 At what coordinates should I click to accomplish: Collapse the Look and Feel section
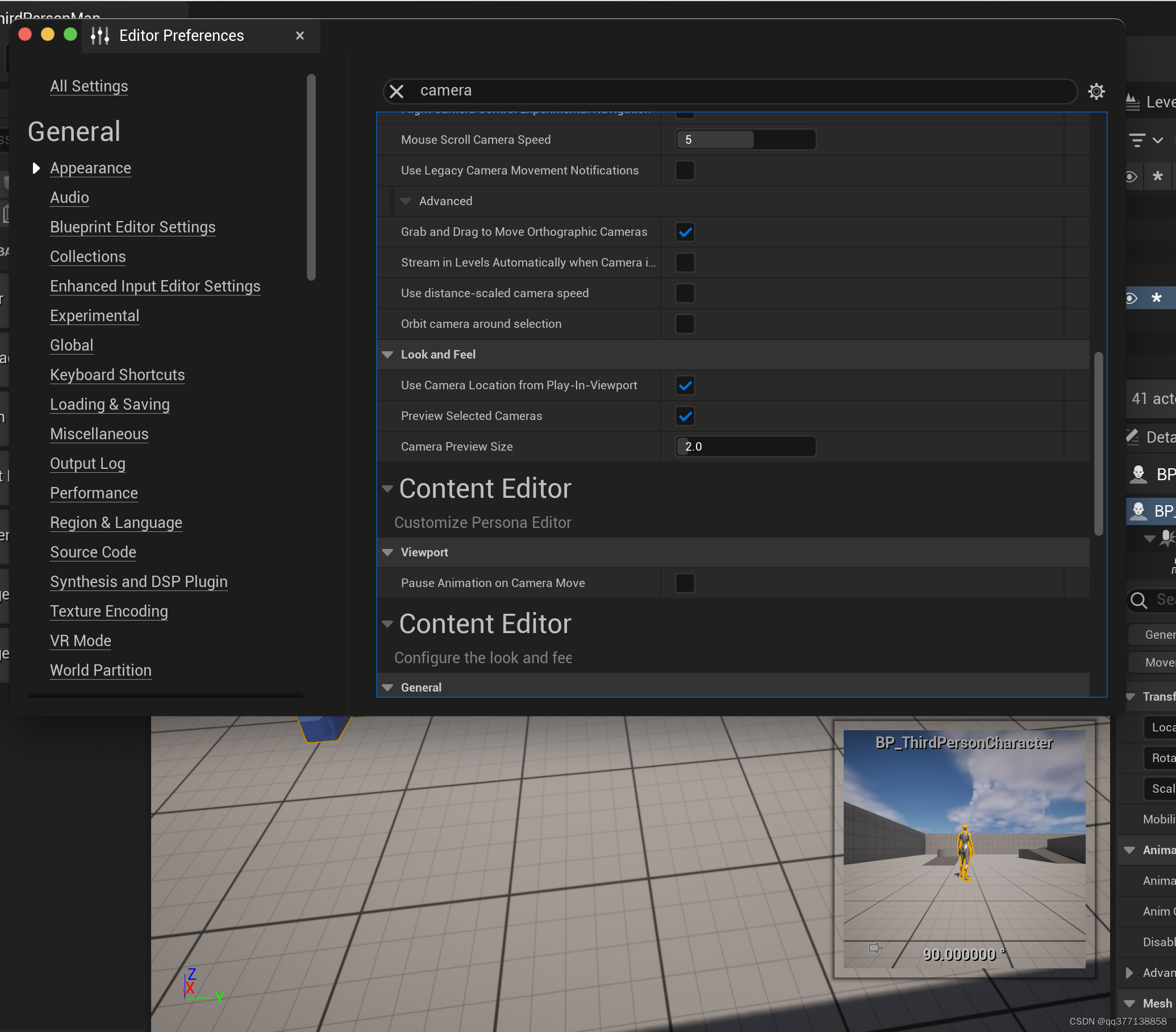tap(388, 355)
